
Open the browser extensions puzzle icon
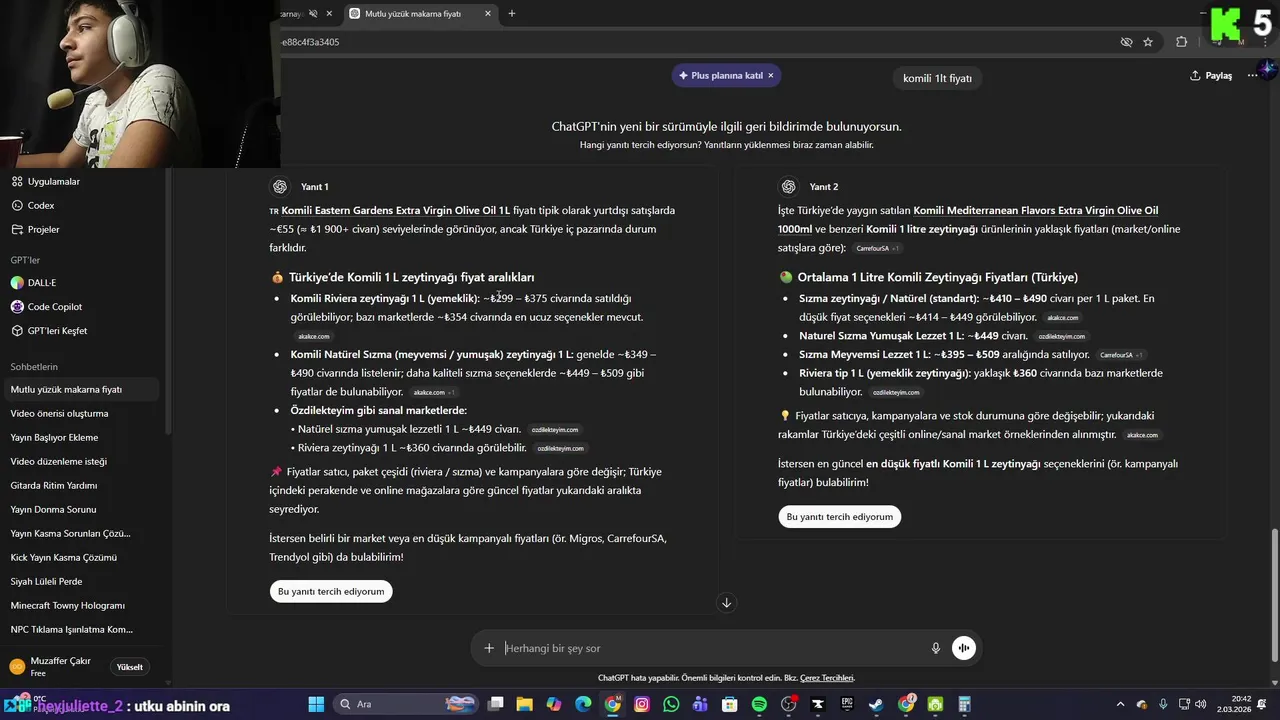tap(1182, 42)
